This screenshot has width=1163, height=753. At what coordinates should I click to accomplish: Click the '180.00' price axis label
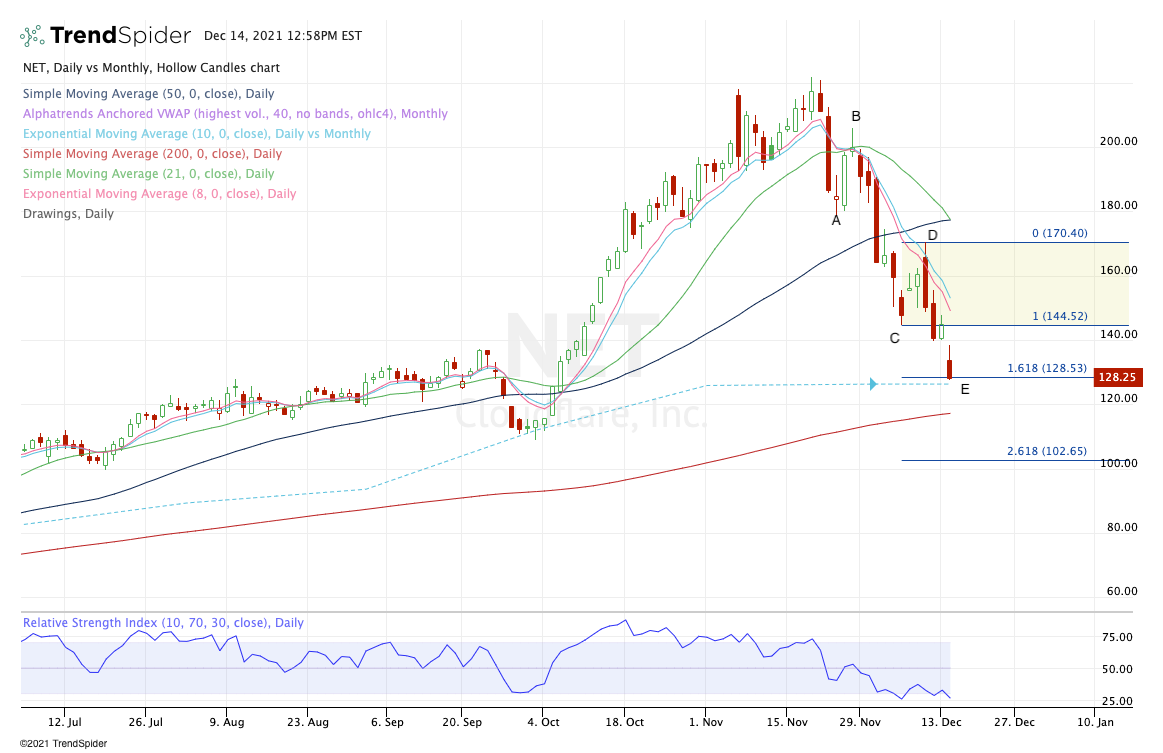1118,205
